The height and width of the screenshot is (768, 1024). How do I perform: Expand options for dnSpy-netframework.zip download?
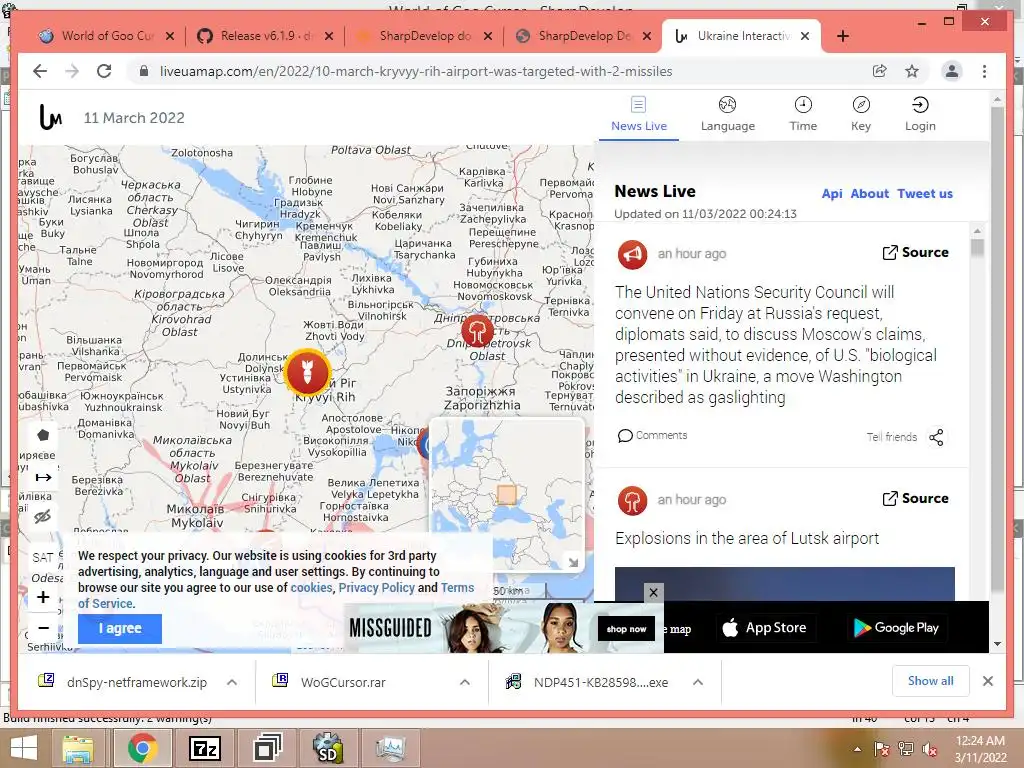tap(232, 682)
